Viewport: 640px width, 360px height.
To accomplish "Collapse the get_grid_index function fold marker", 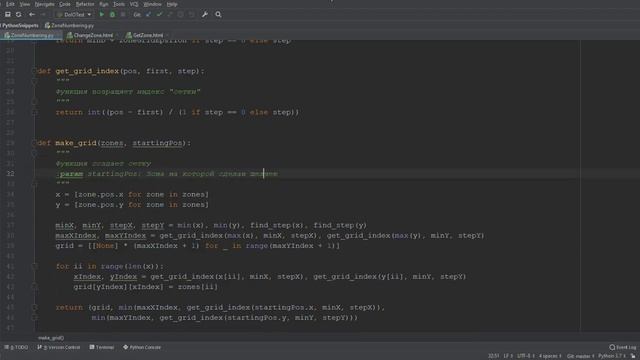I will 34,71.
